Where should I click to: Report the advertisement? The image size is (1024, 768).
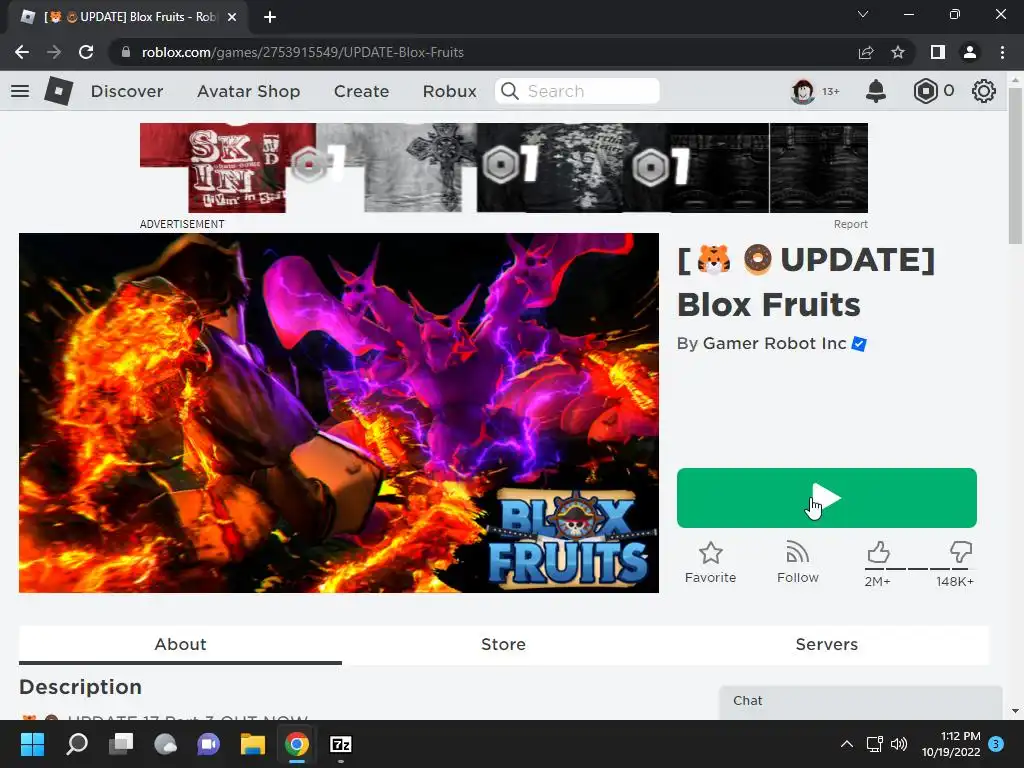(x=850, y=224)
